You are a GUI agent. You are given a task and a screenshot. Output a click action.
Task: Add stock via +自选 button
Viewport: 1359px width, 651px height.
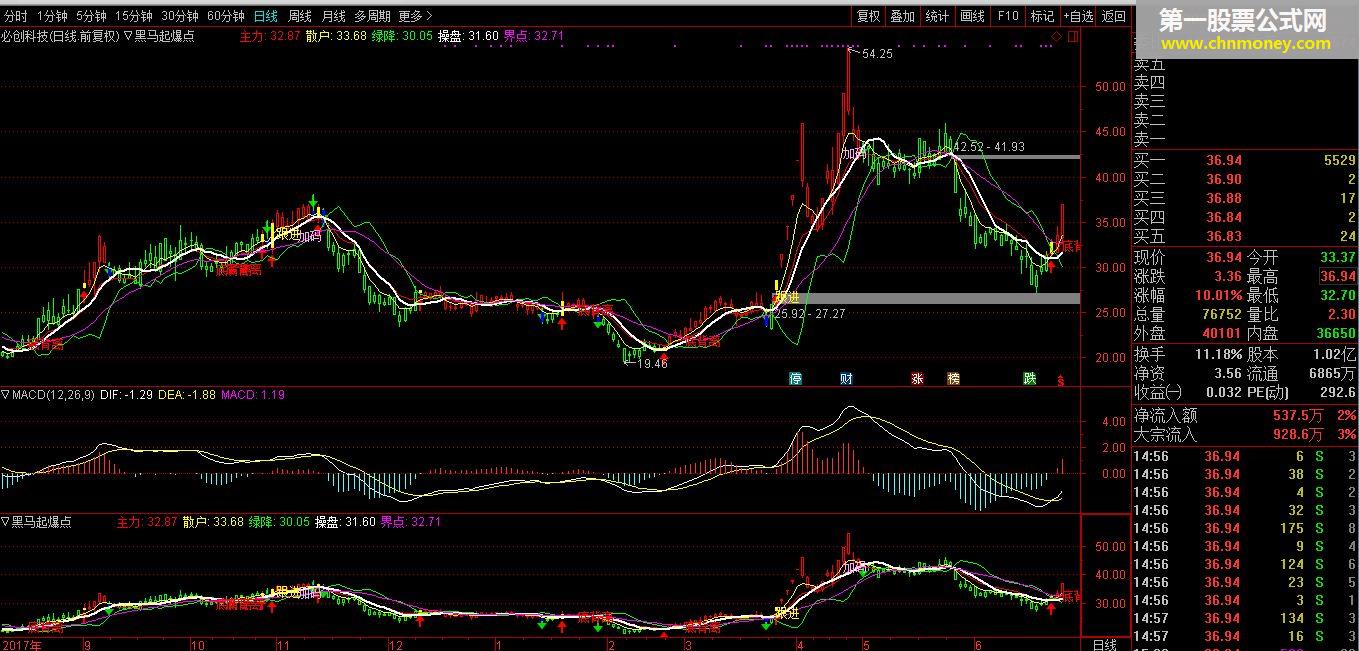tap(1078, 16)
